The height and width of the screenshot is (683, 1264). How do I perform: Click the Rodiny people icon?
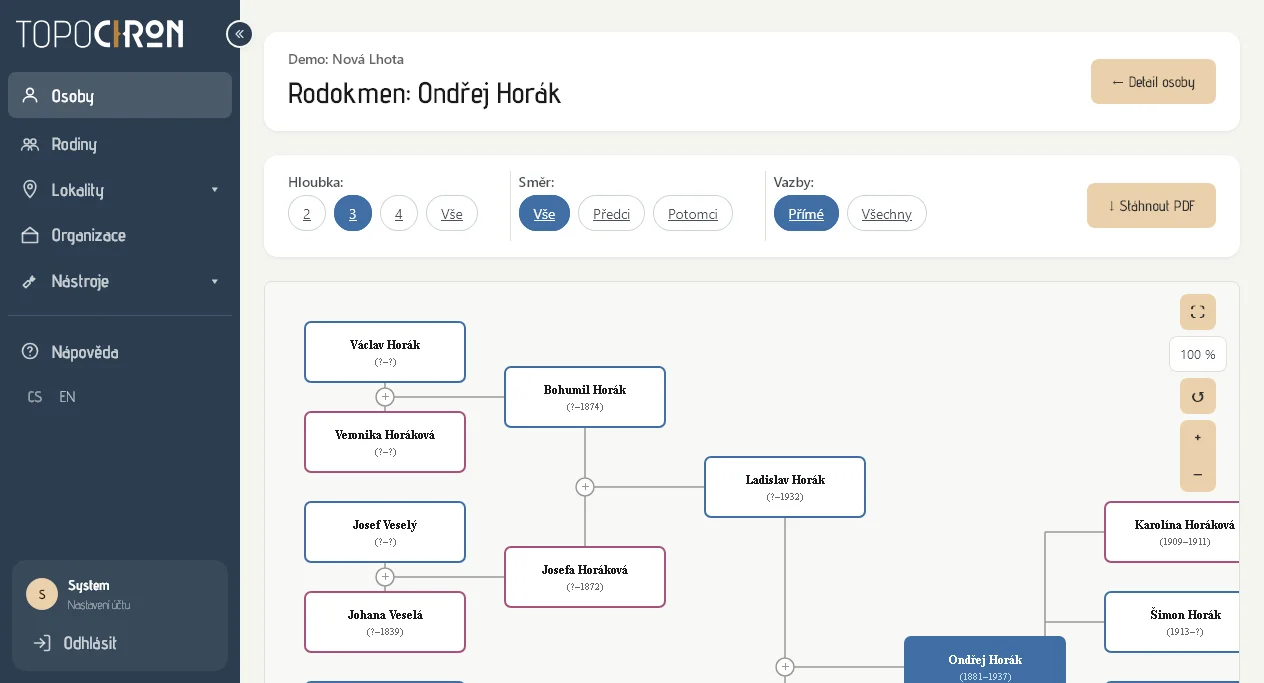click(30, 144)
